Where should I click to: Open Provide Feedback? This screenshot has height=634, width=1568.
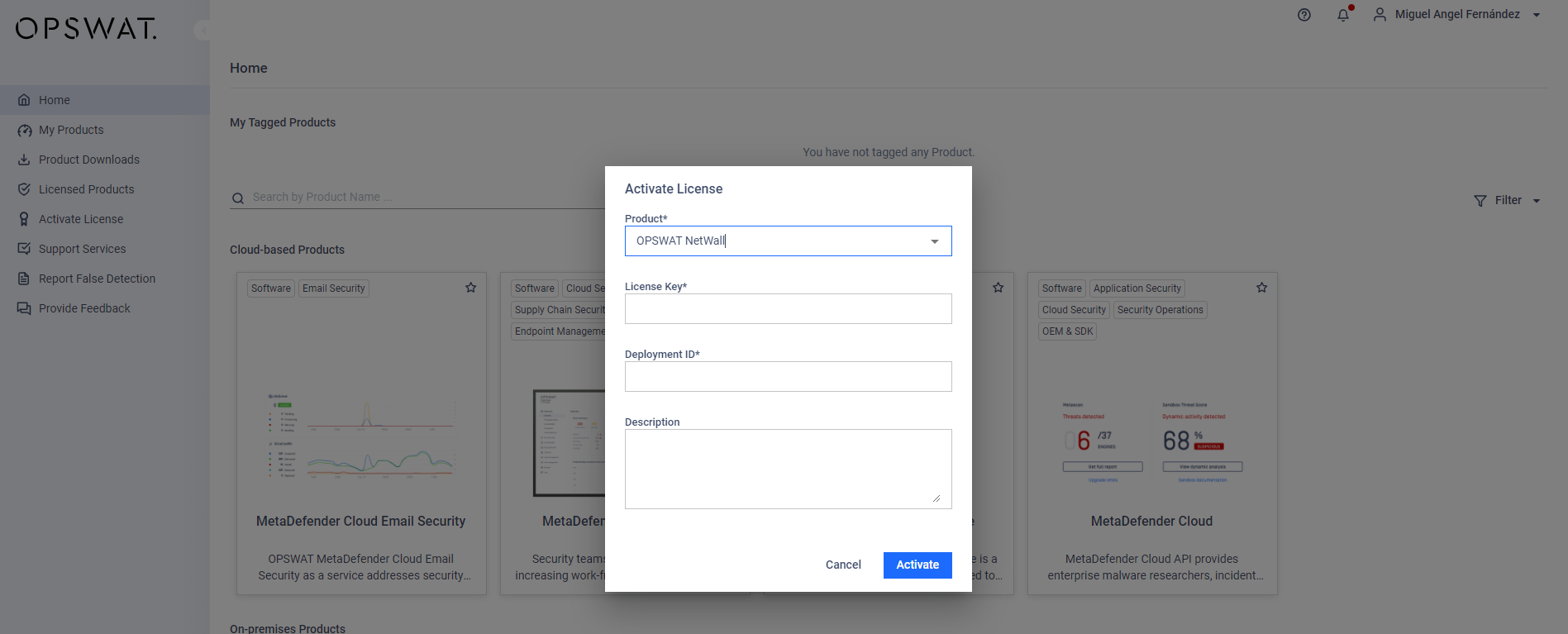[x=105, y=308]
